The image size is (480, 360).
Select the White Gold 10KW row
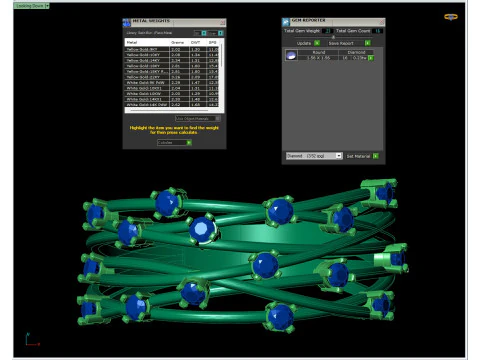tap(172, 94)
